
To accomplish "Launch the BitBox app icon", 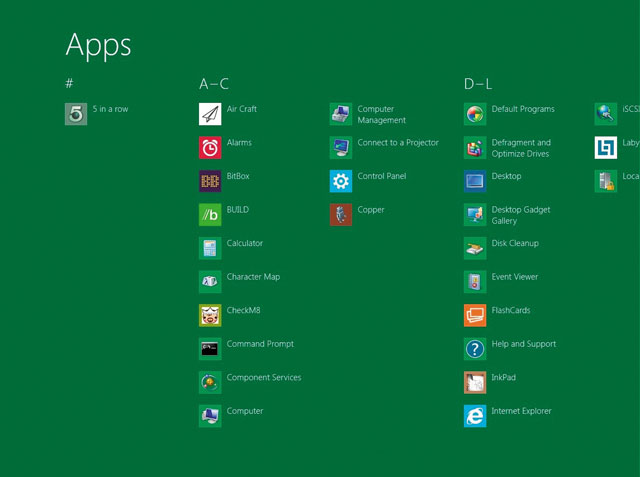I will pos(210,181).
